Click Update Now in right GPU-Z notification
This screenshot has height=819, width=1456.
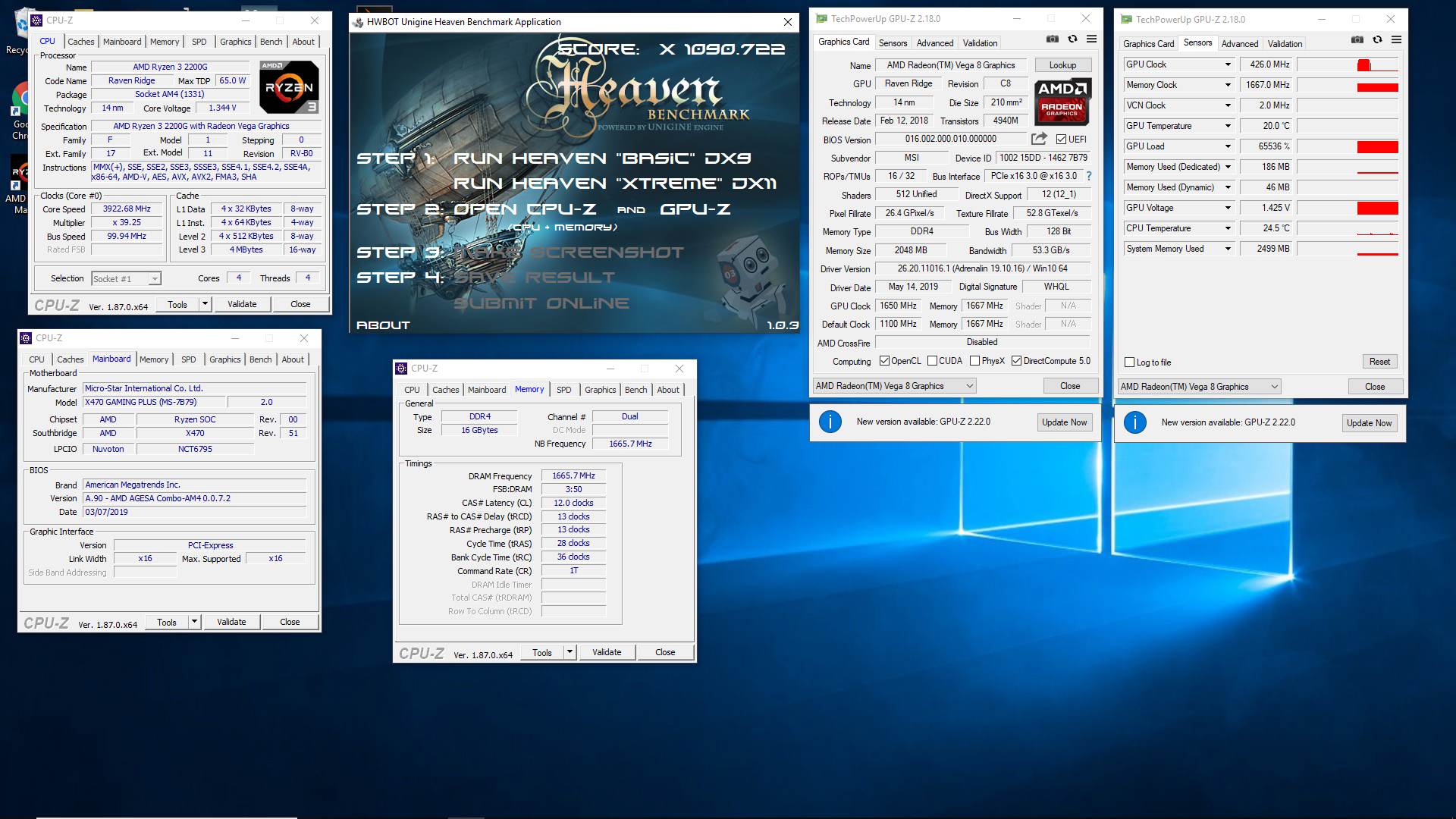1369,423
